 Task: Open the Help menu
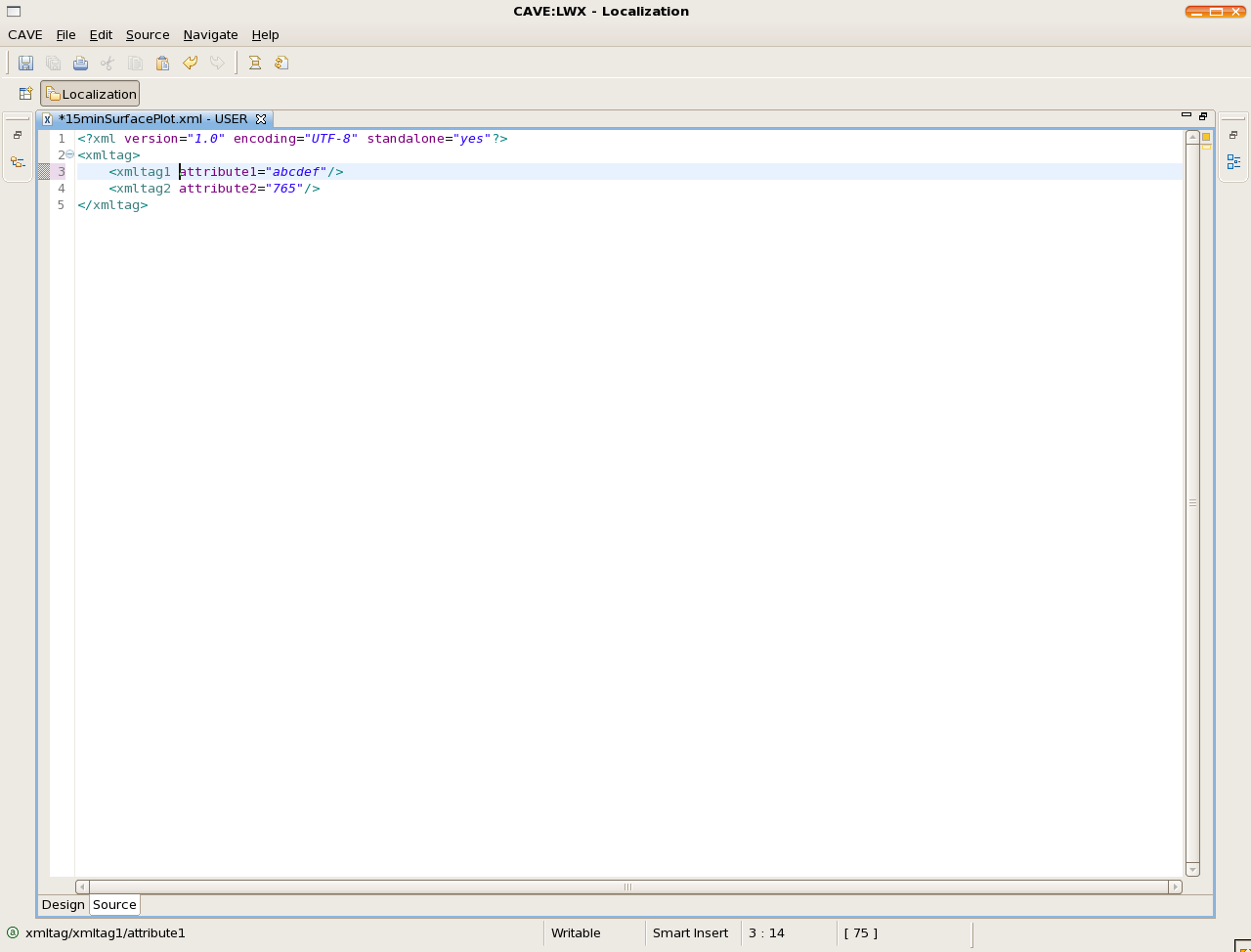265,34
